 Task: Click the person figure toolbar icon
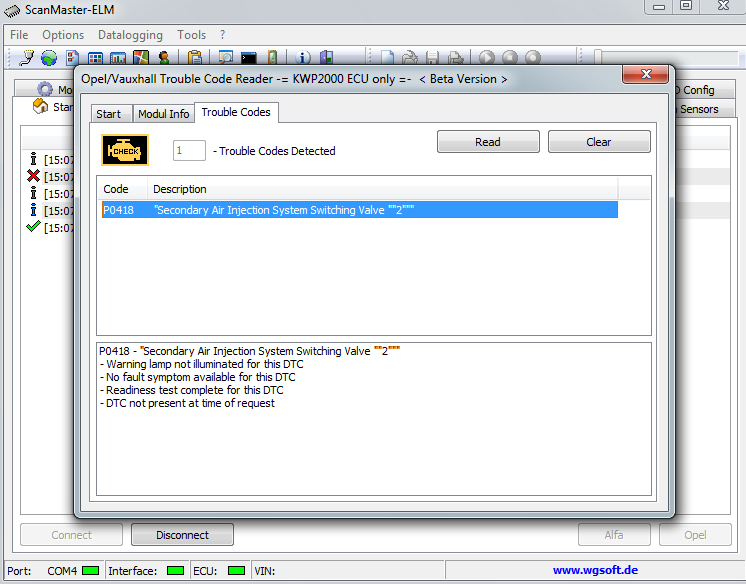(164, 58)
